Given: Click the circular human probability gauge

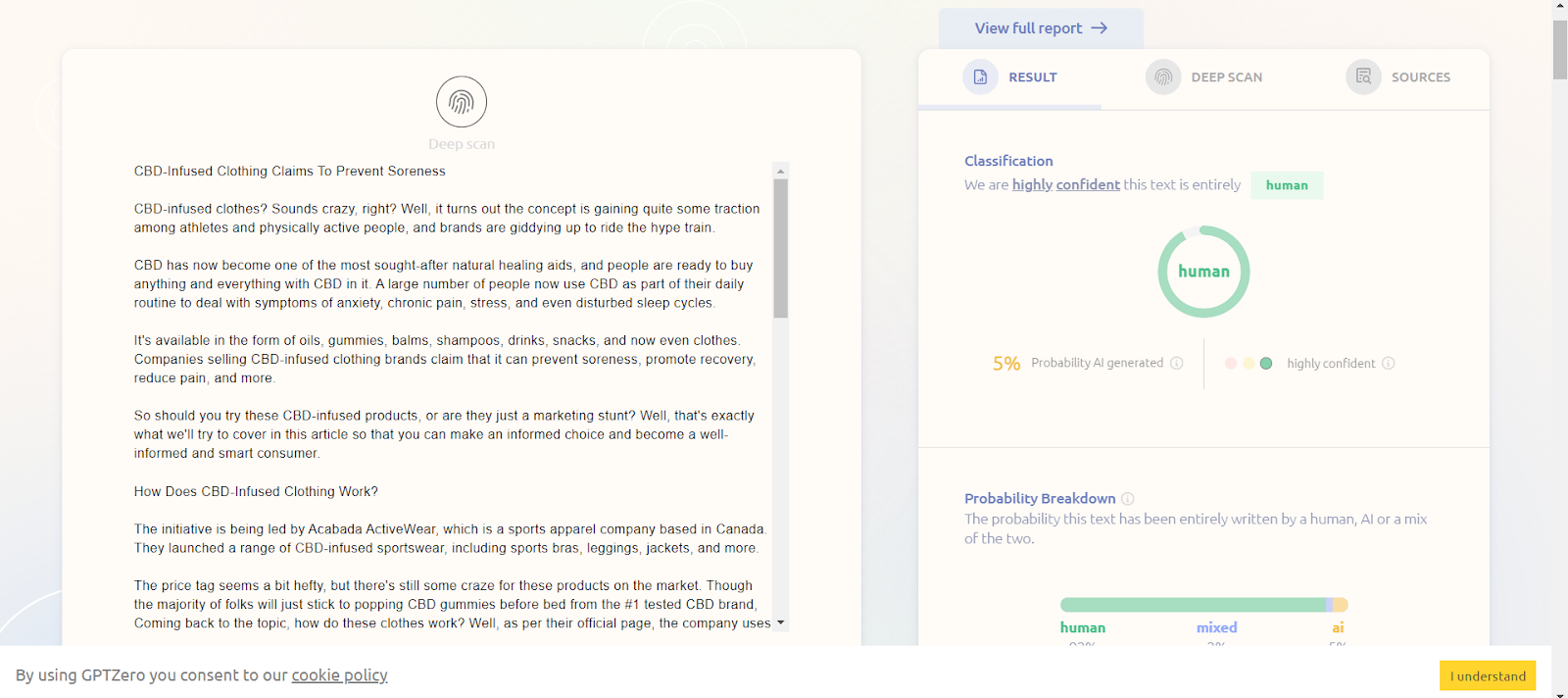Looking at the screenshot, I should [x=1203, y=272].
